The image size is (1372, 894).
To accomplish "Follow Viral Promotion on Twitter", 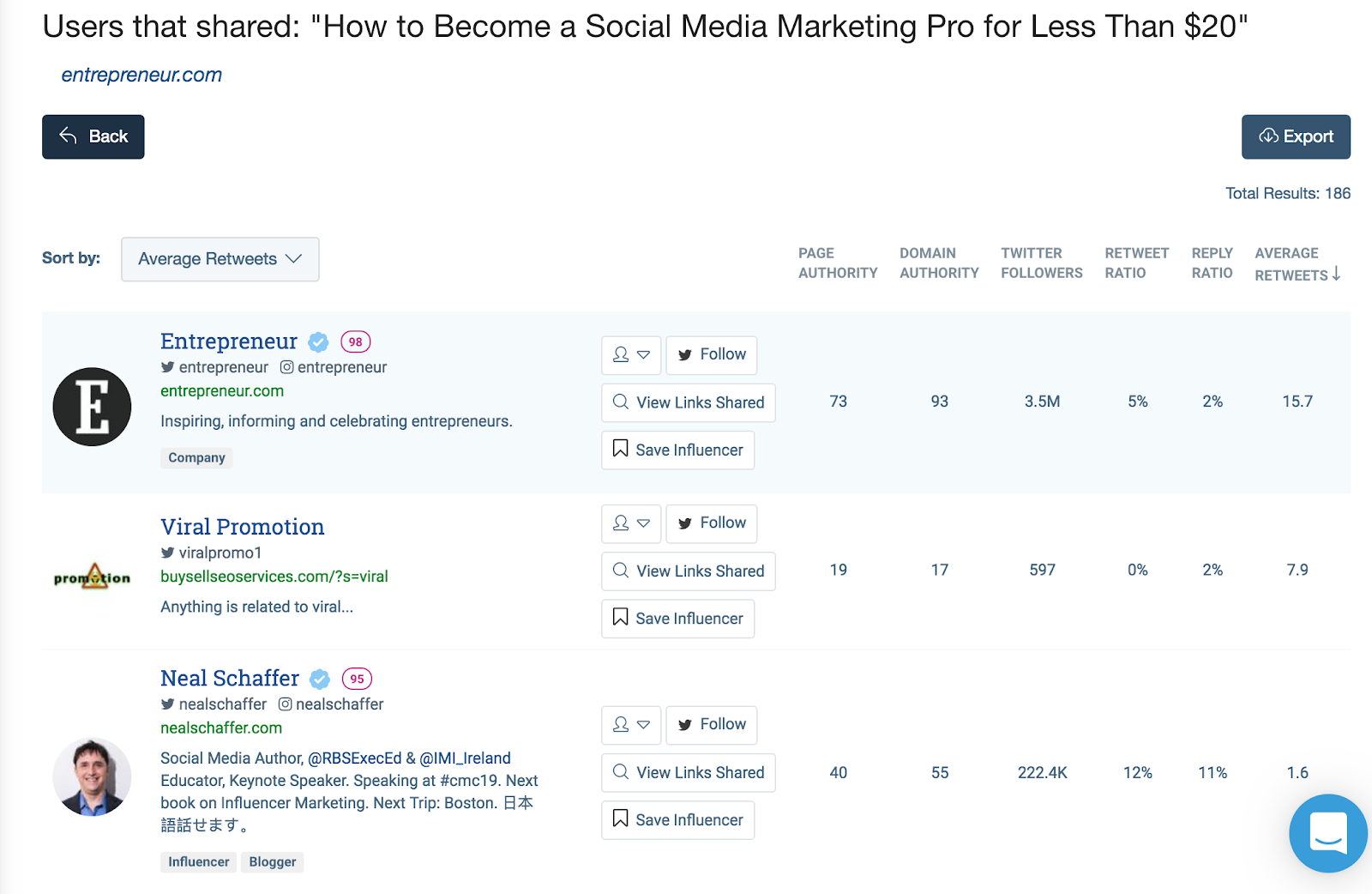I will (x=711, y=523).
